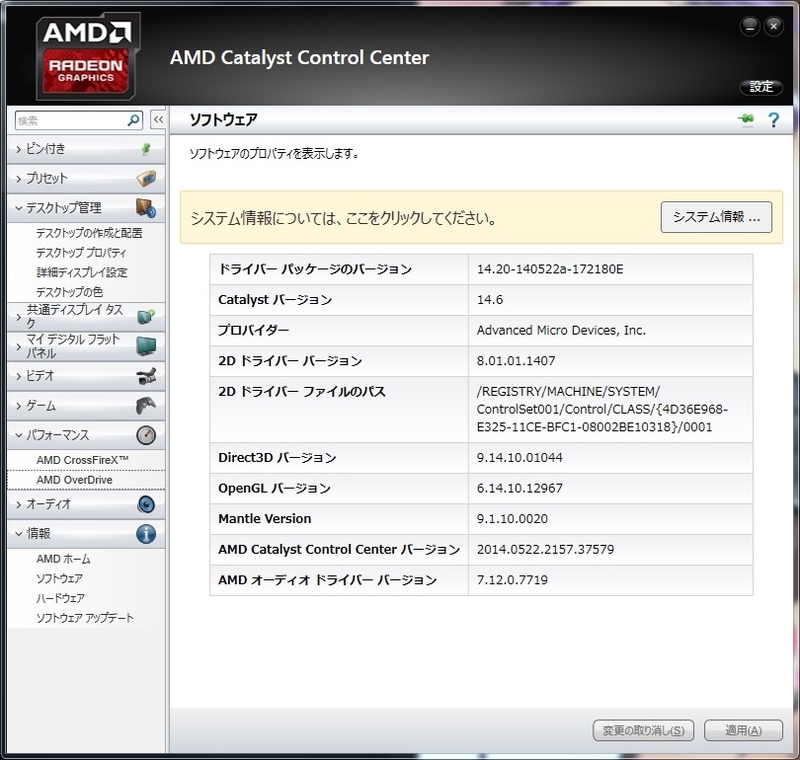Click the common display tasks monitor icon
This screenshot has width=800, height=760.
[146, 316]
